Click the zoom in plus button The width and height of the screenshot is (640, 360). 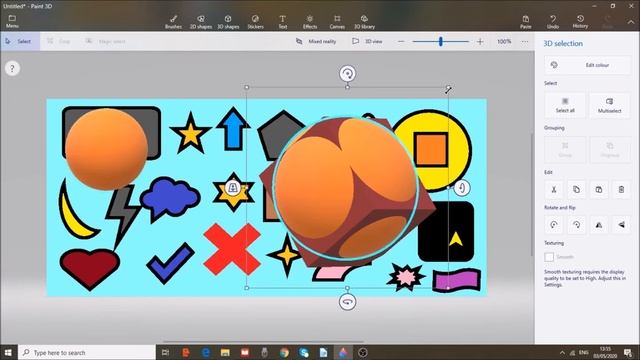pos(480,42)
